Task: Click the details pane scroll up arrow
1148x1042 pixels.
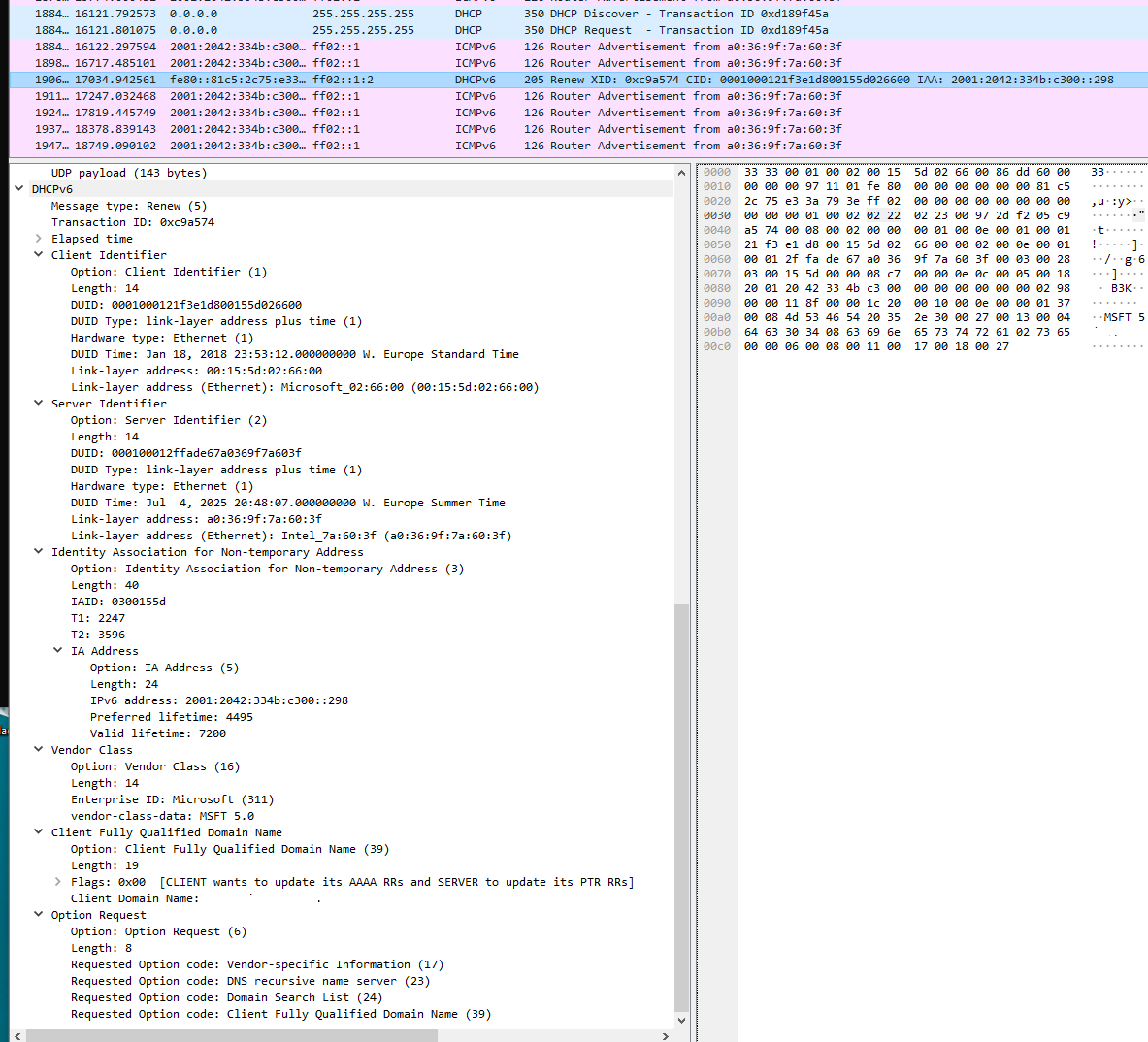Action: click(x=681, y=173)
